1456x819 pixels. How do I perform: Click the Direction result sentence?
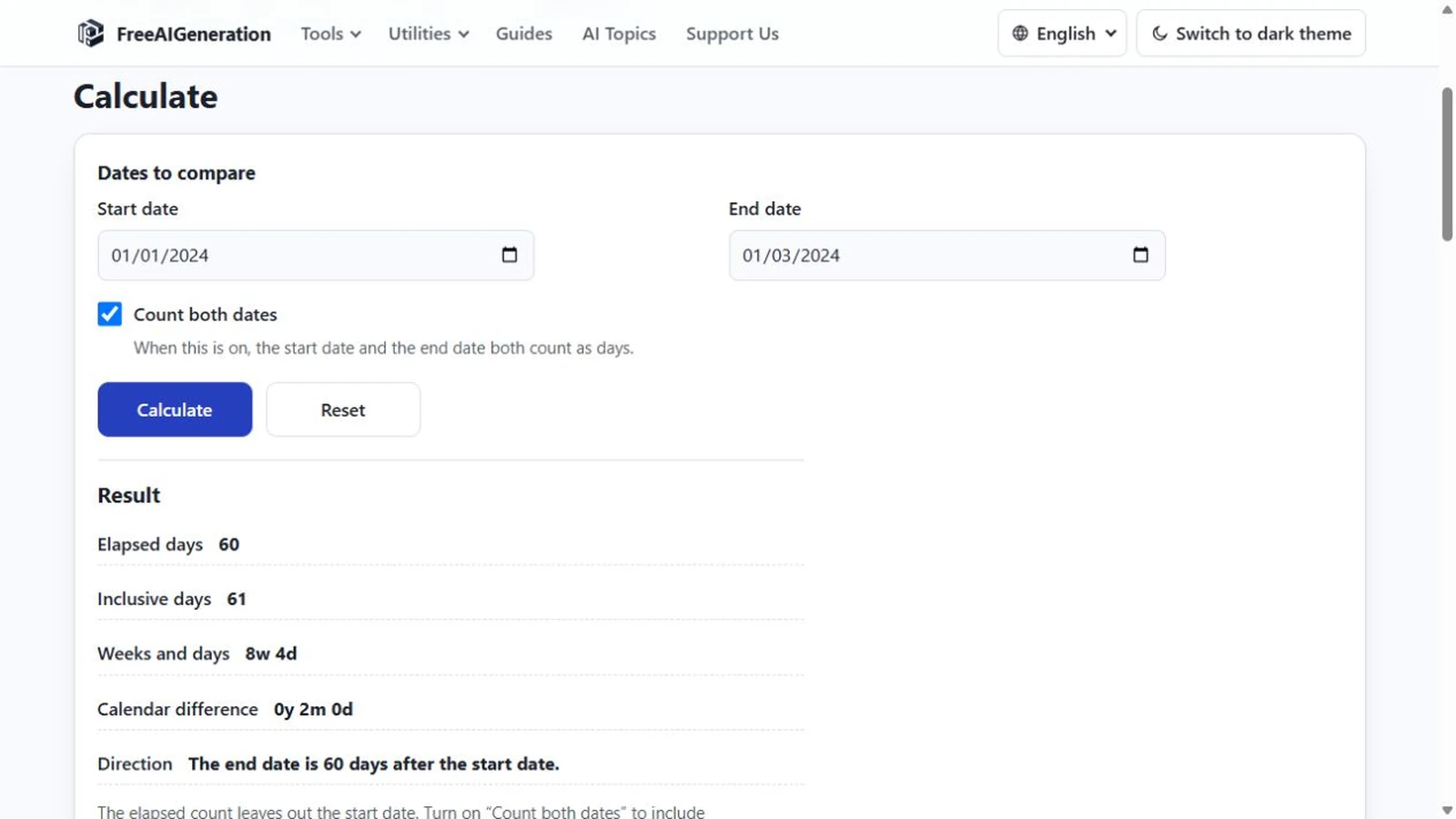pyautogui.click(x=374, y=763)
